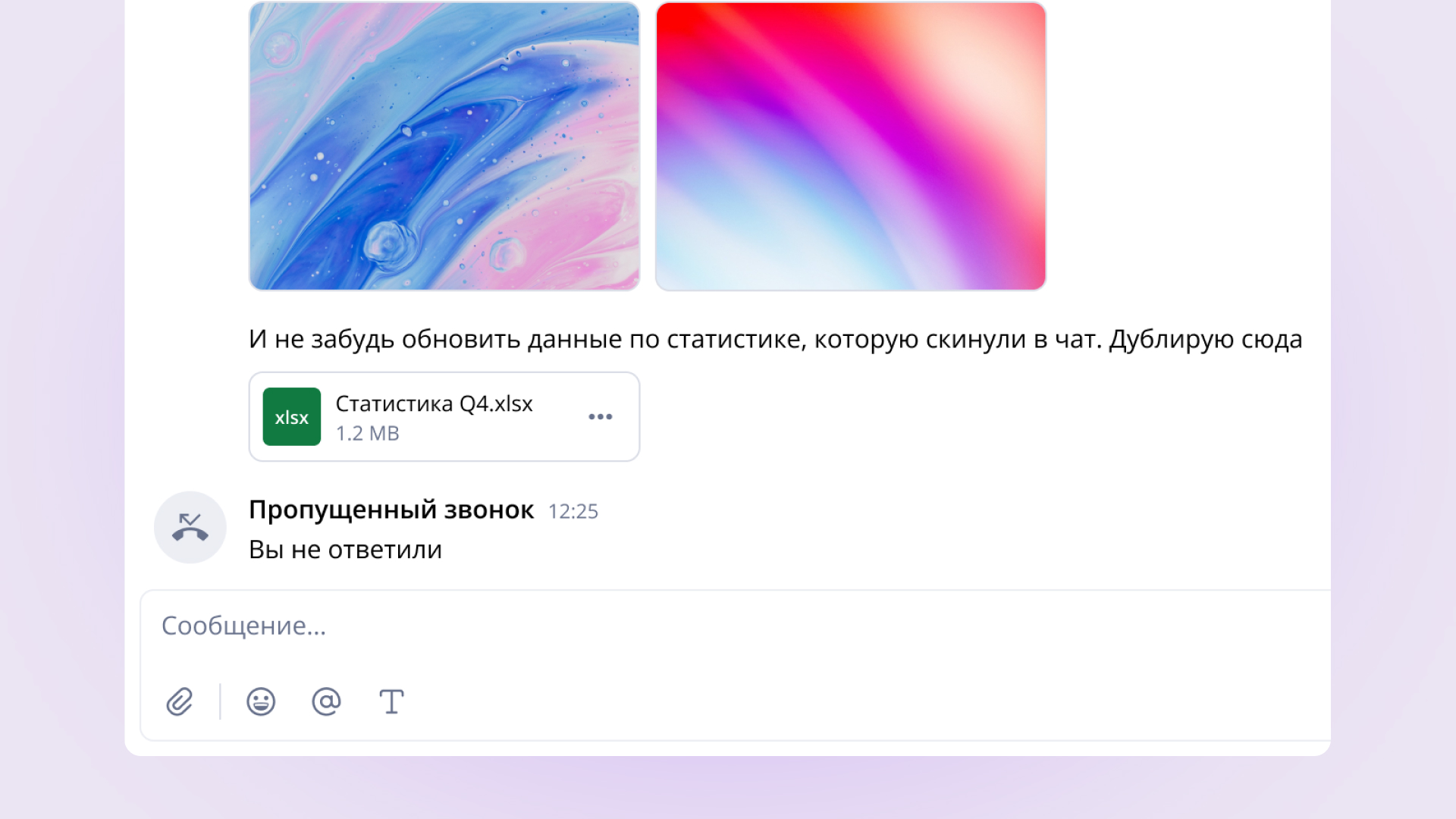Open the emoji picker smiley icon

[x=261, y=701]
